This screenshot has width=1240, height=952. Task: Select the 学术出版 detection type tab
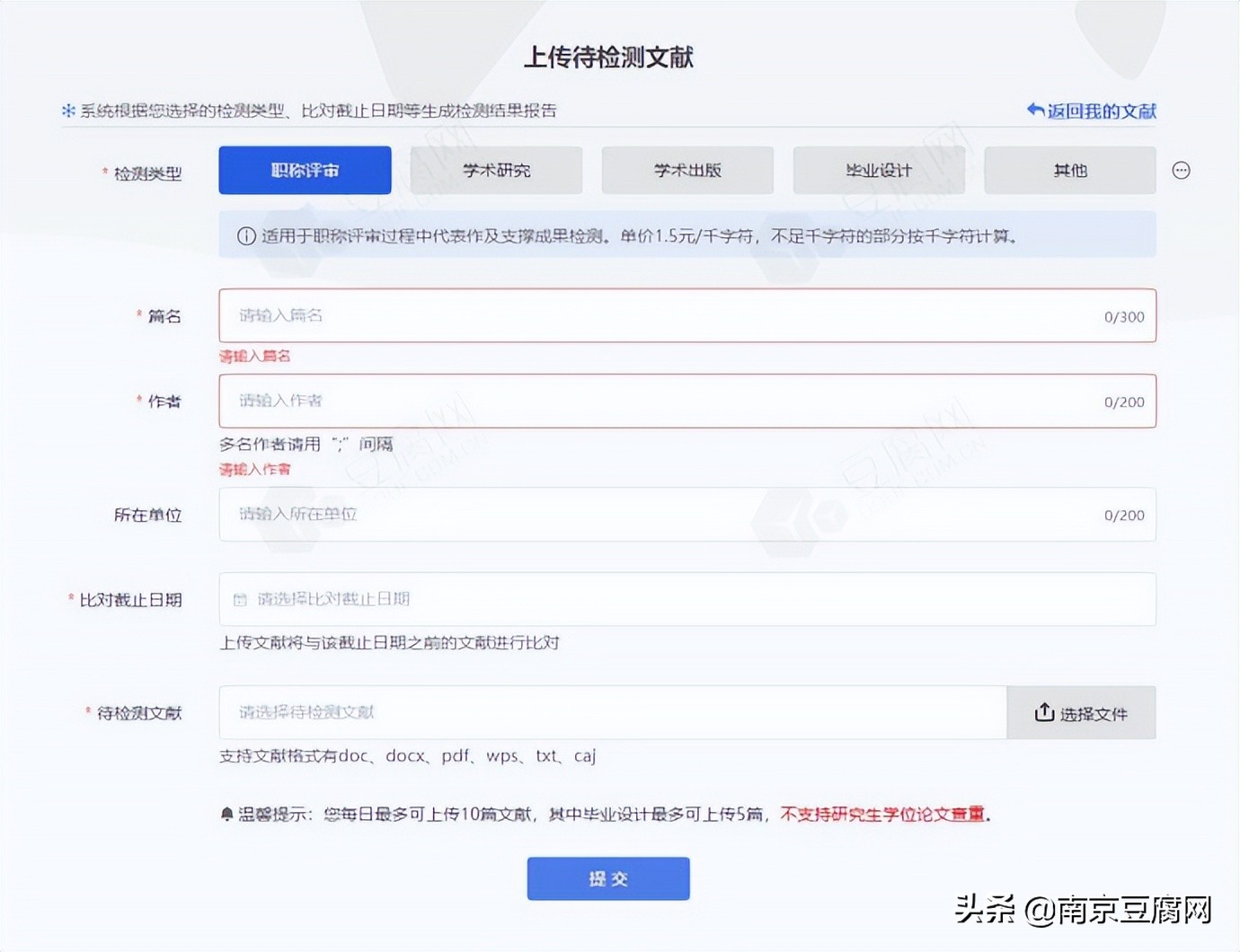[x=687, y=170]
